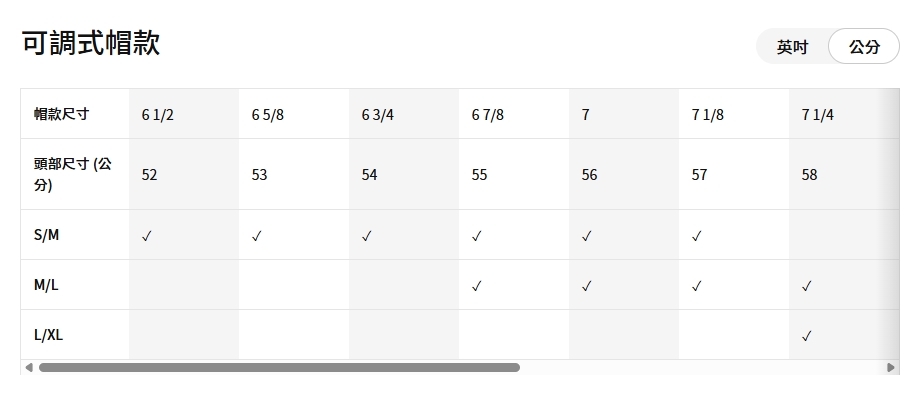
Task: Click the S/M checkmark under size 53
Action: tap(257, 237)
